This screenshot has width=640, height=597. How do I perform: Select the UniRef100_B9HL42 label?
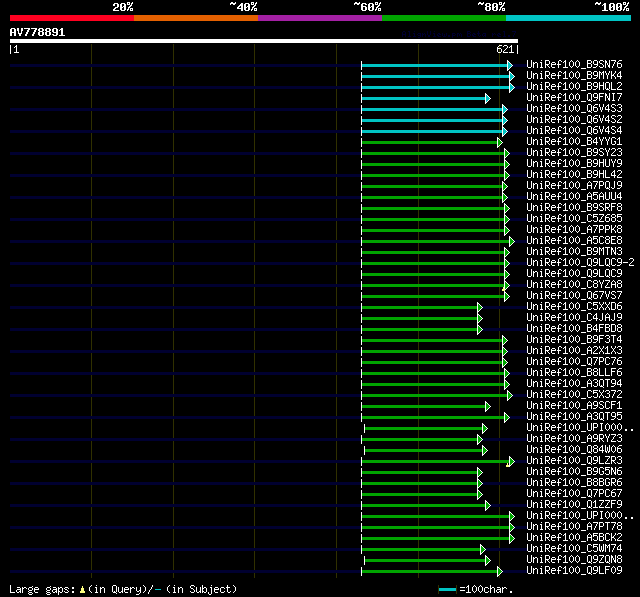point(574,175)
